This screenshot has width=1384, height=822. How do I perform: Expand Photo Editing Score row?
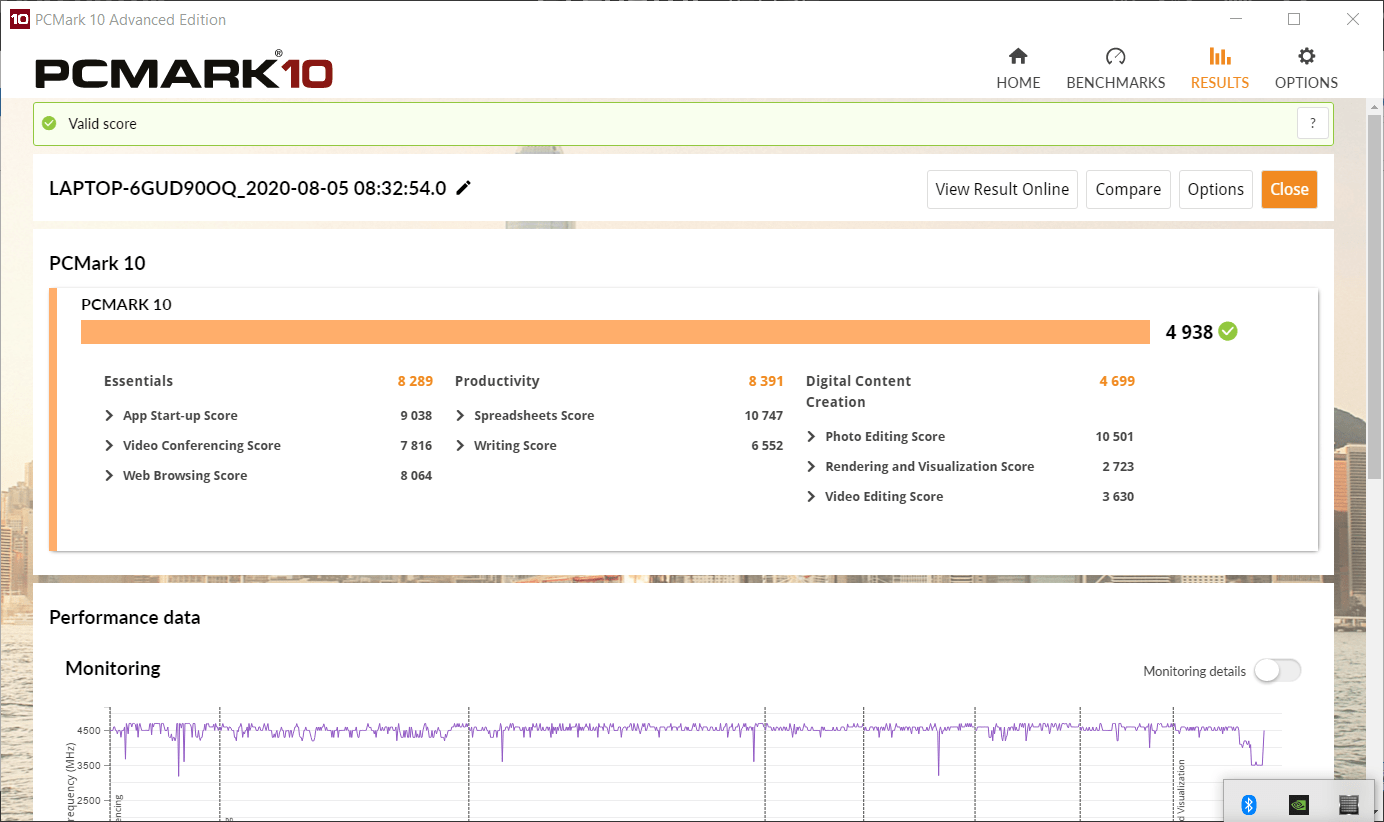812,437
